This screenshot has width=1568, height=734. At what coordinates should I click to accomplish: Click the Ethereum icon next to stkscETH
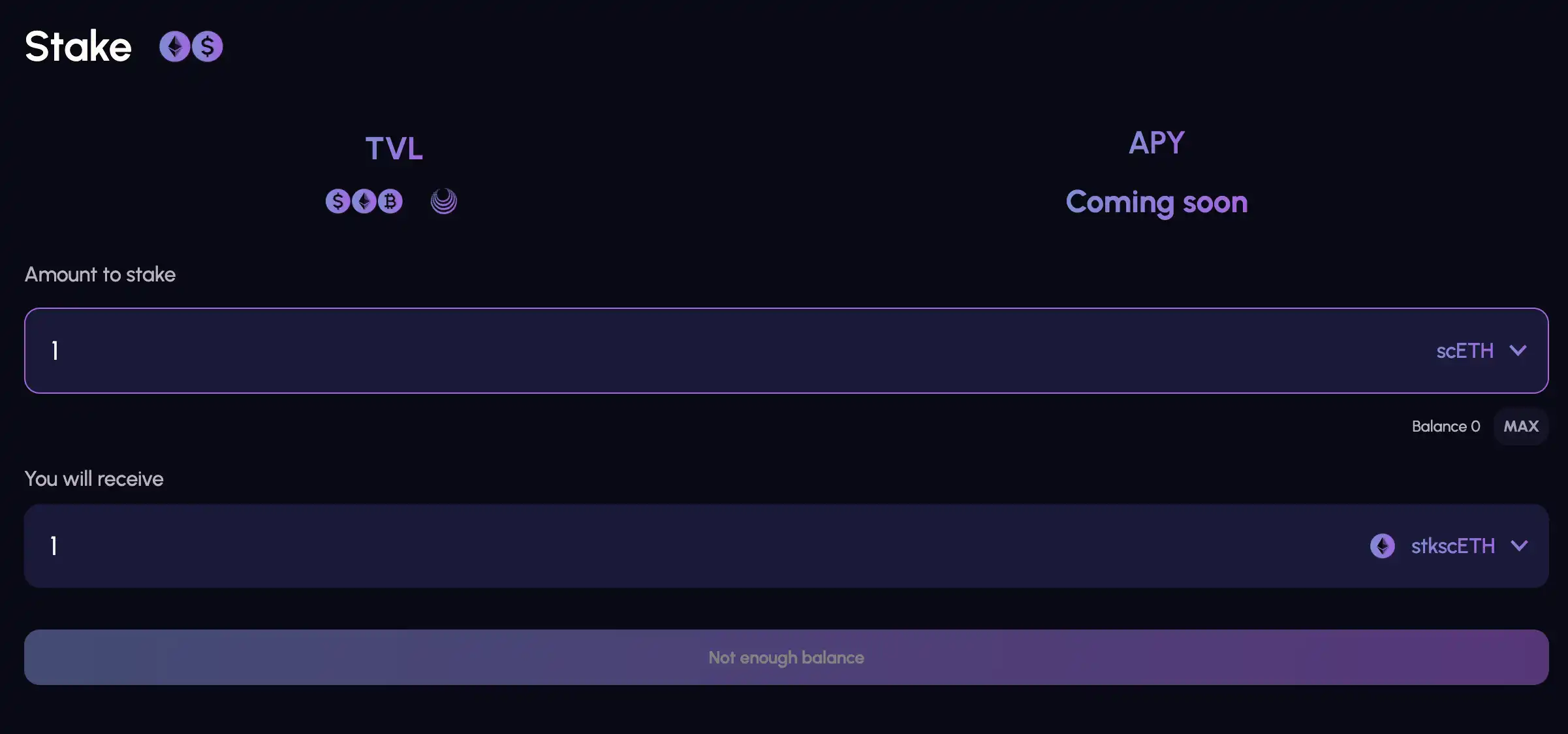1382,546
